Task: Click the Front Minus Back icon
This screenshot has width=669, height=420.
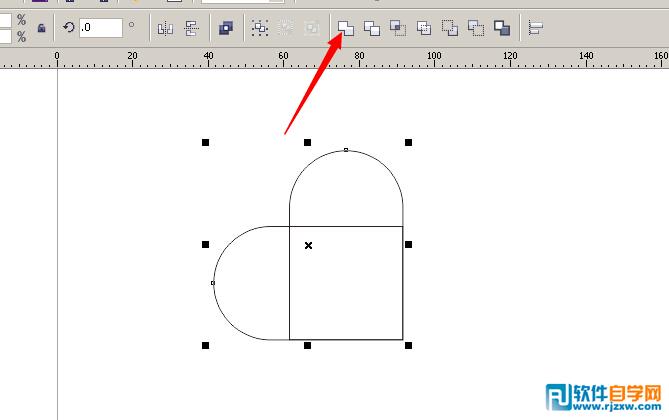Action: pos(450,28)
